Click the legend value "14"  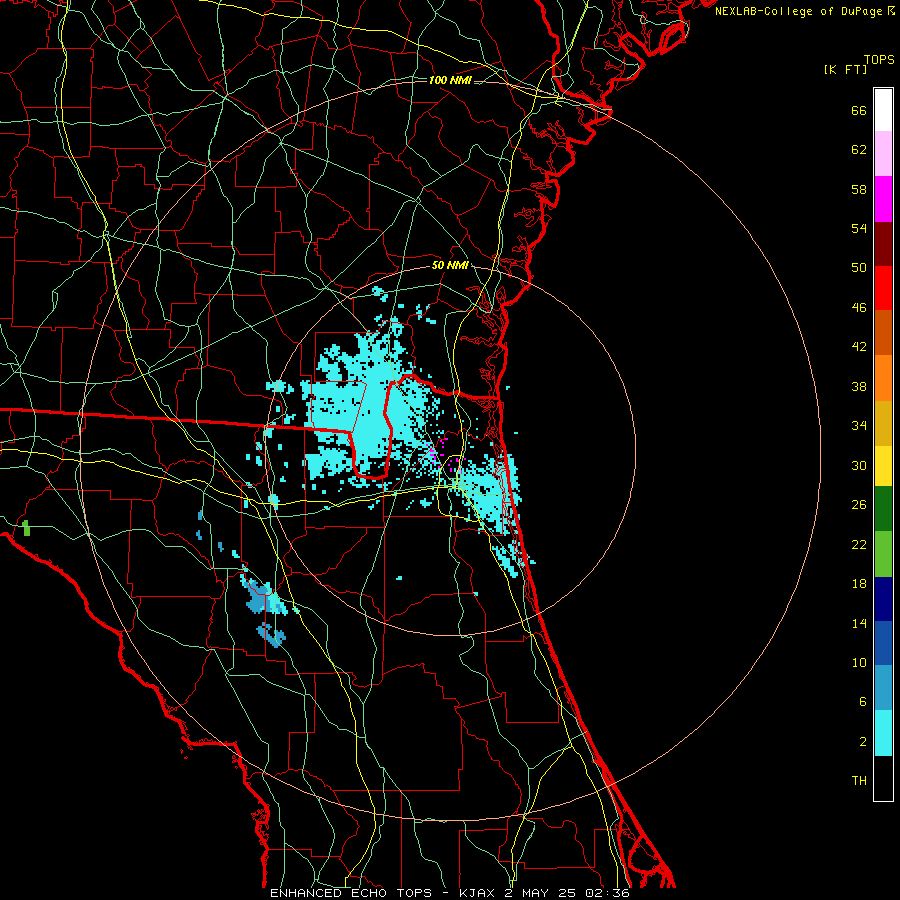click(859, 623)
